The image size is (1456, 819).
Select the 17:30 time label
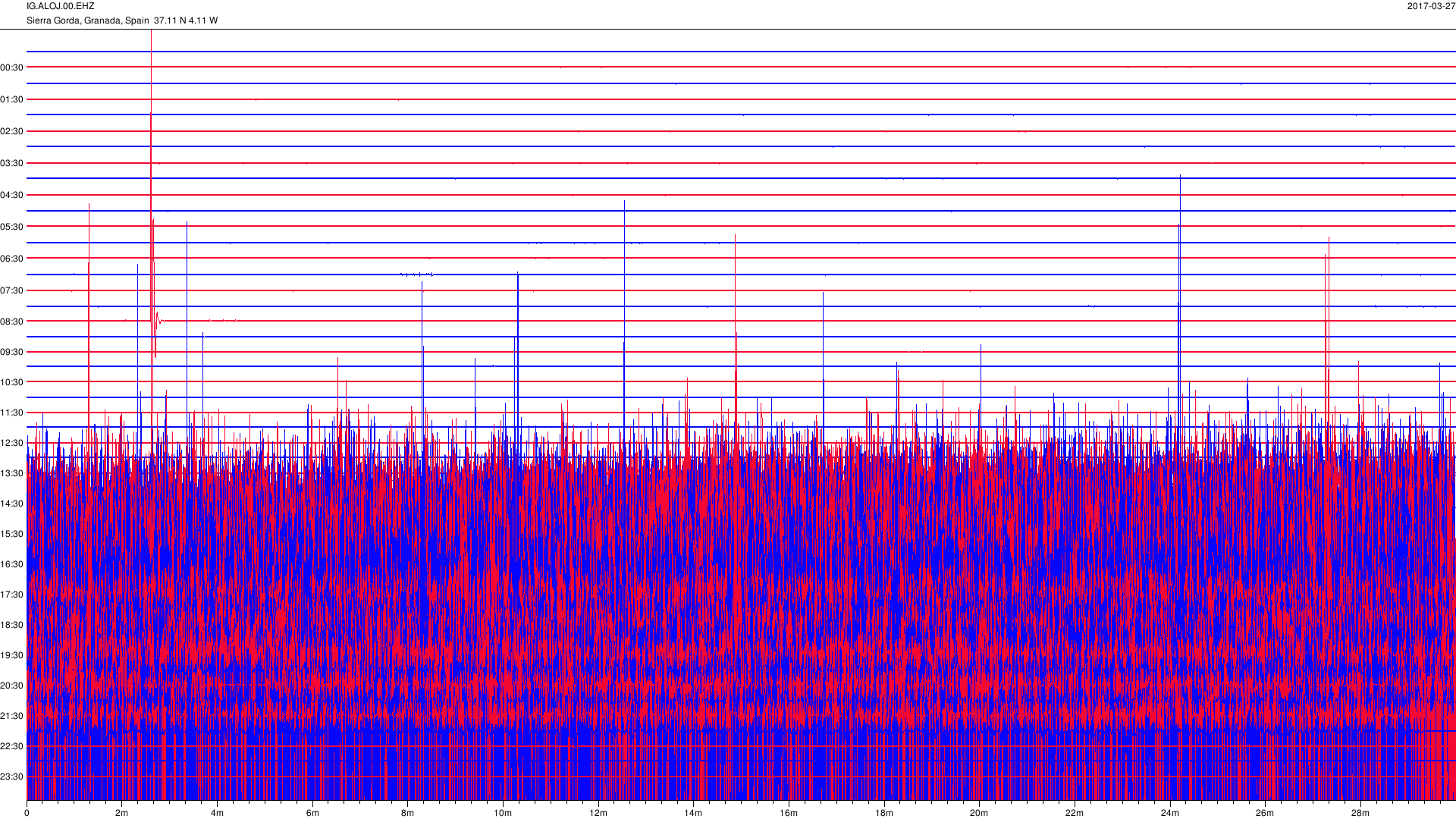(12, 595)
